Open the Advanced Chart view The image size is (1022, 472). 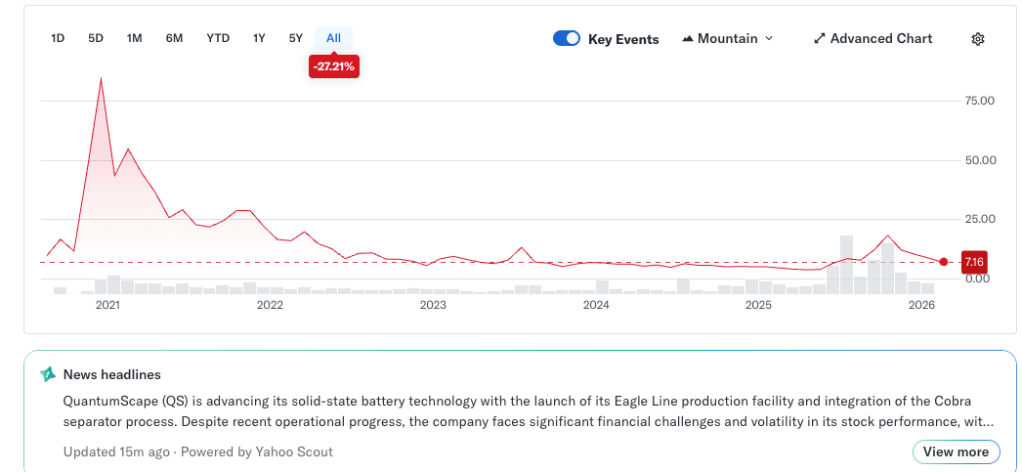[x=880, y=39]
